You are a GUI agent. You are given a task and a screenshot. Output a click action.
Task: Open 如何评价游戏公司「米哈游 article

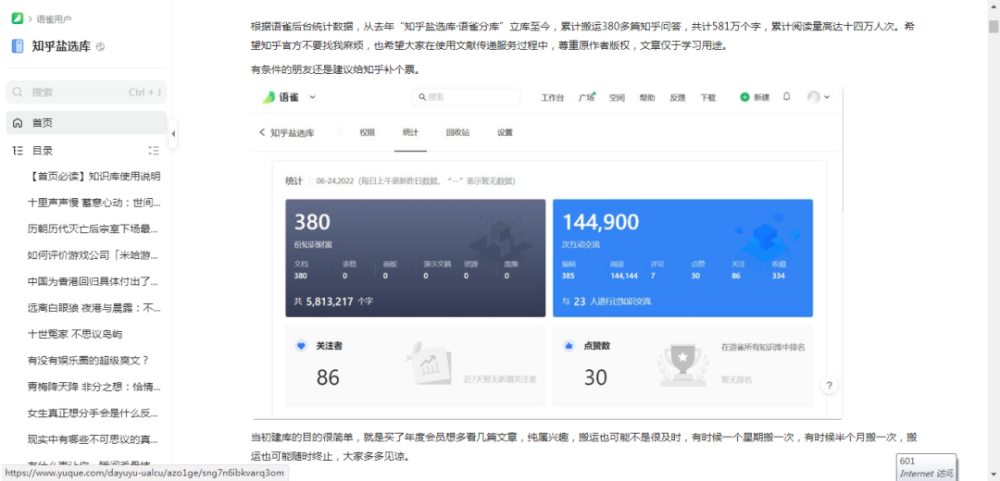(x=93, y=255)
